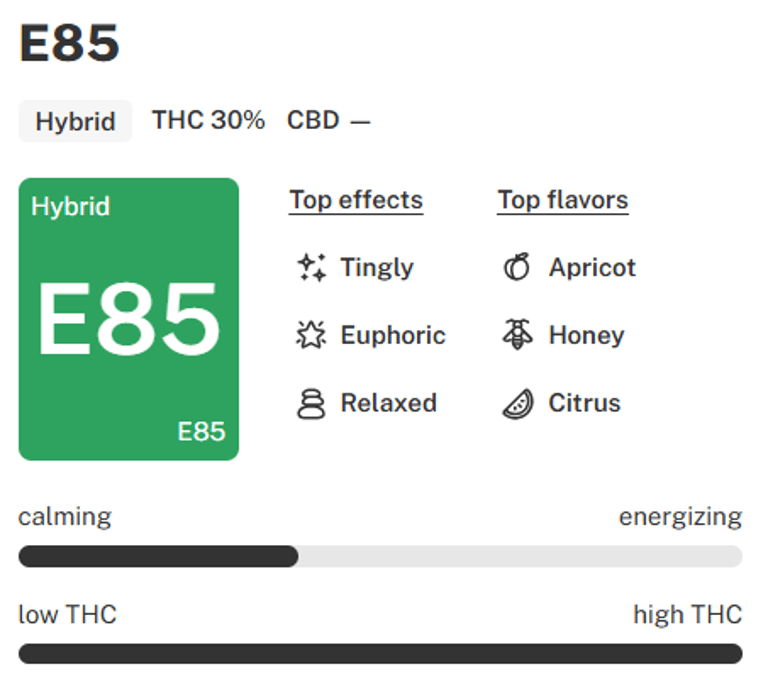The height and width of the screenshot is (691, 768).
Task: Click the low to high THC bar
Action: (x=380, y=654)
